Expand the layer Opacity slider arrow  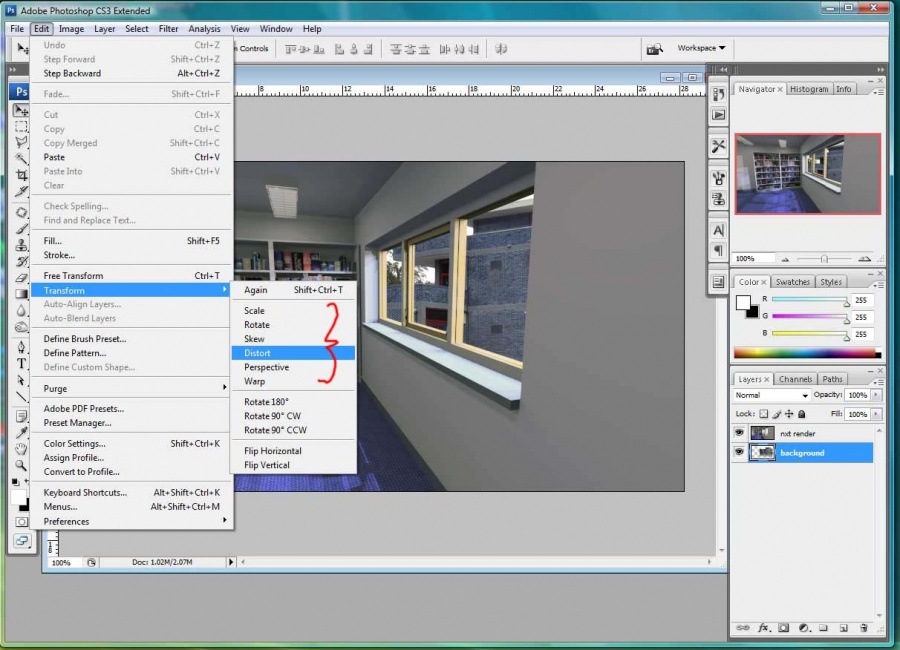[x=875, y=395]
